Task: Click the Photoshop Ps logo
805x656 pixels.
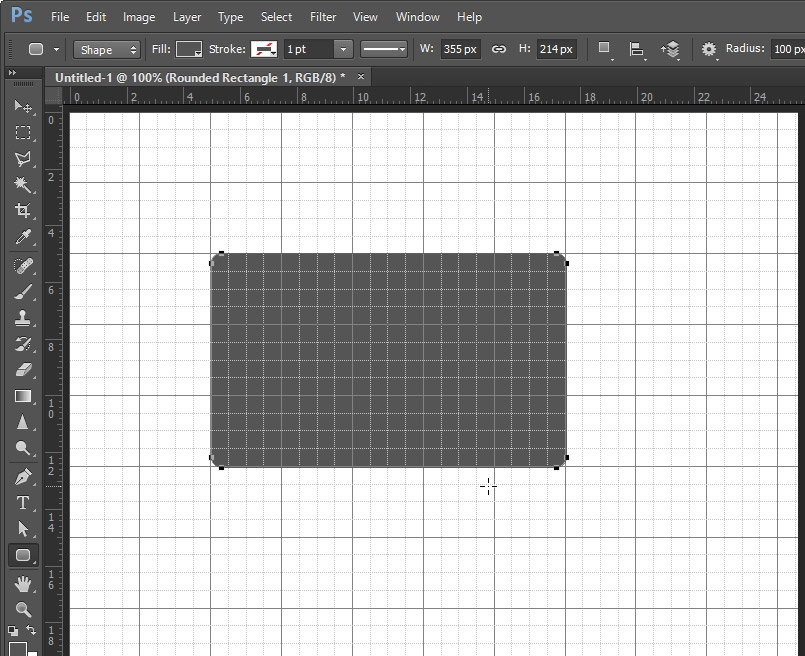Action: 22,15
